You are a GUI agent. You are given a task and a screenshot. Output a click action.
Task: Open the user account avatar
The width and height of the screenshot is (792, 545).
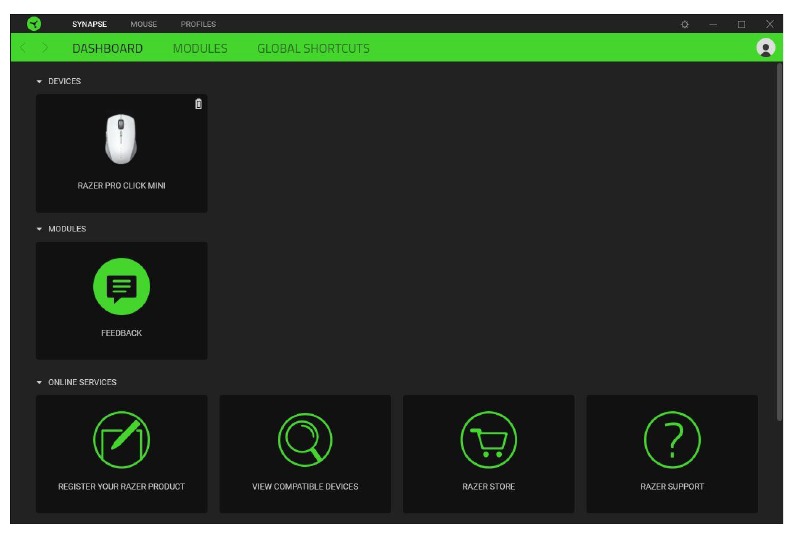tap(766, 47)
